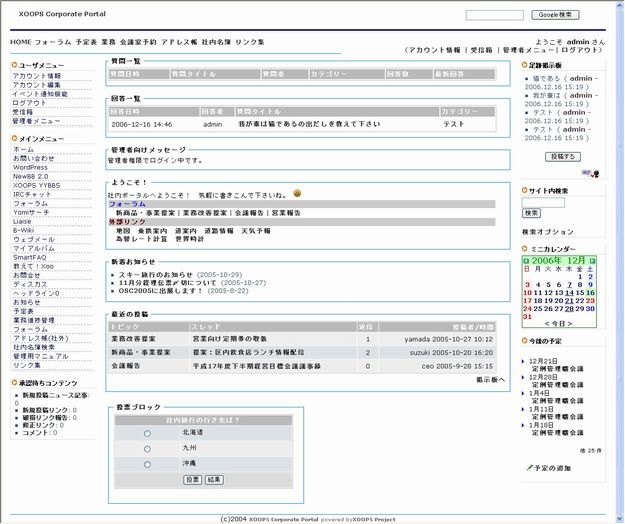625x524 pixels.
Task: Go to next month in mini calendar
Action: (x=591, y=259)
